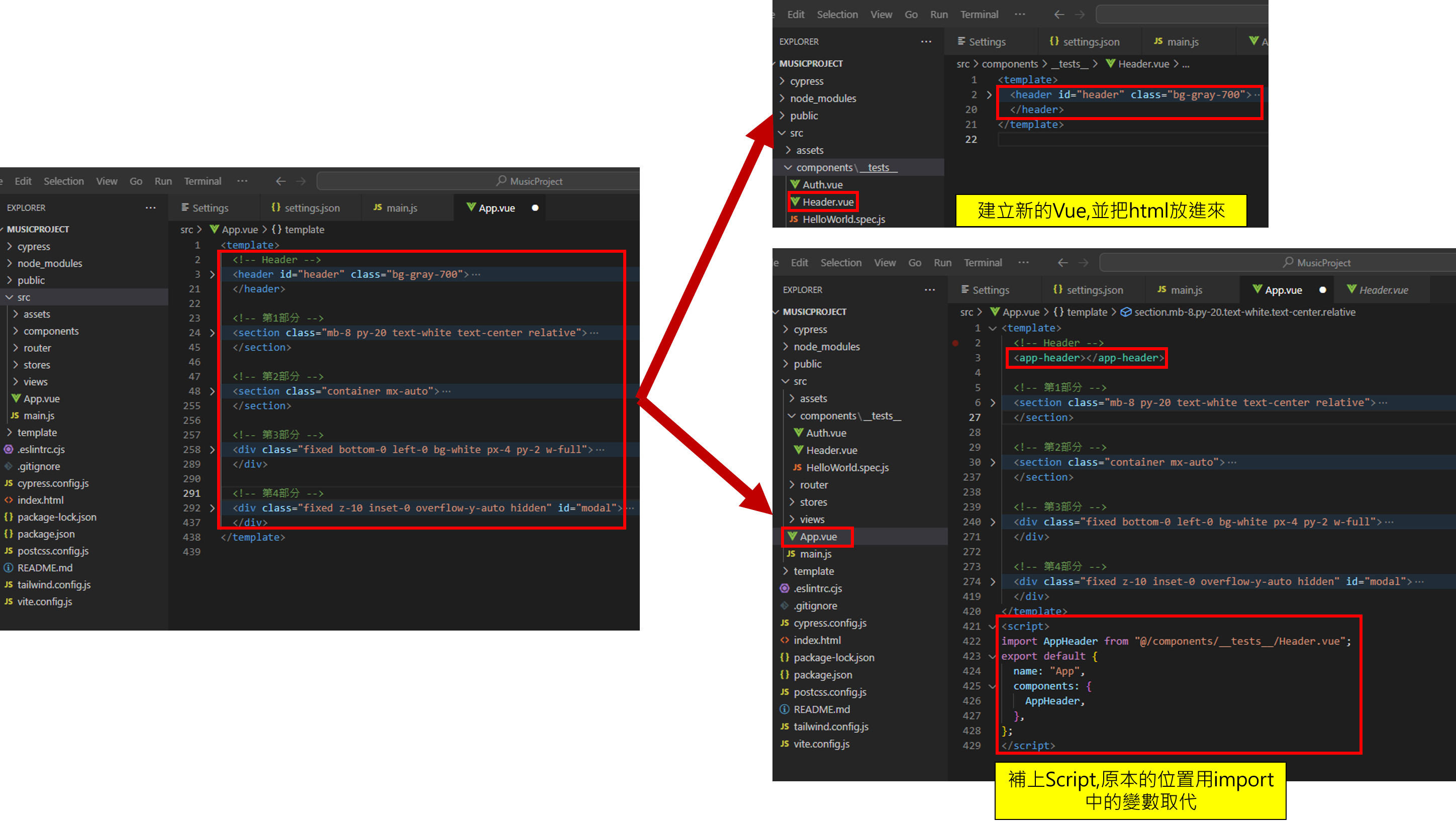Open Explorer more actions in bottom-right window
1456x825 pixels.
[930, 289]
